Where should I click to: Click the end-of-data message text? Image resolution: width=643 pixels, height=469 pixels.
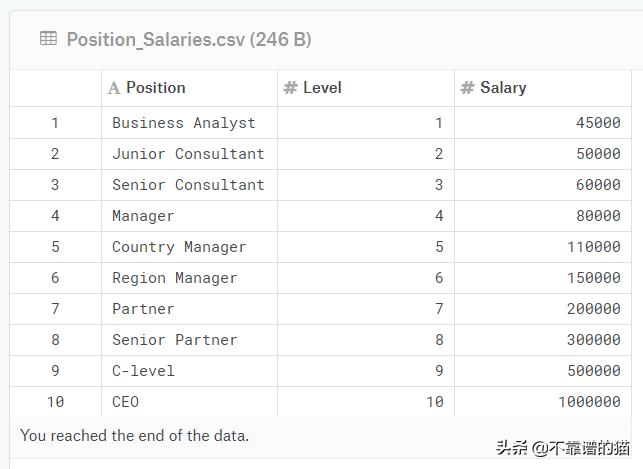click(135, 436)
